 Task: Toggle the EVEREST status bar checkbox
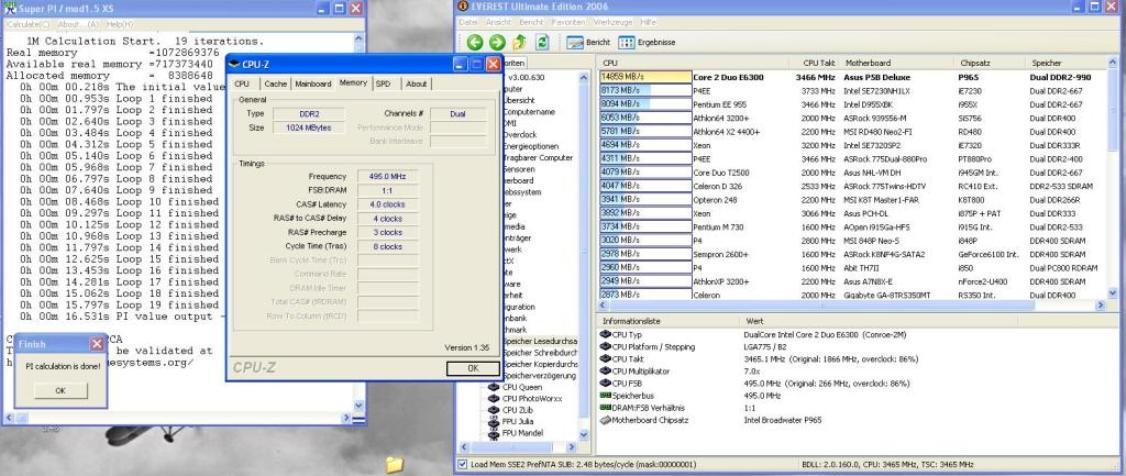coord(462,465)
